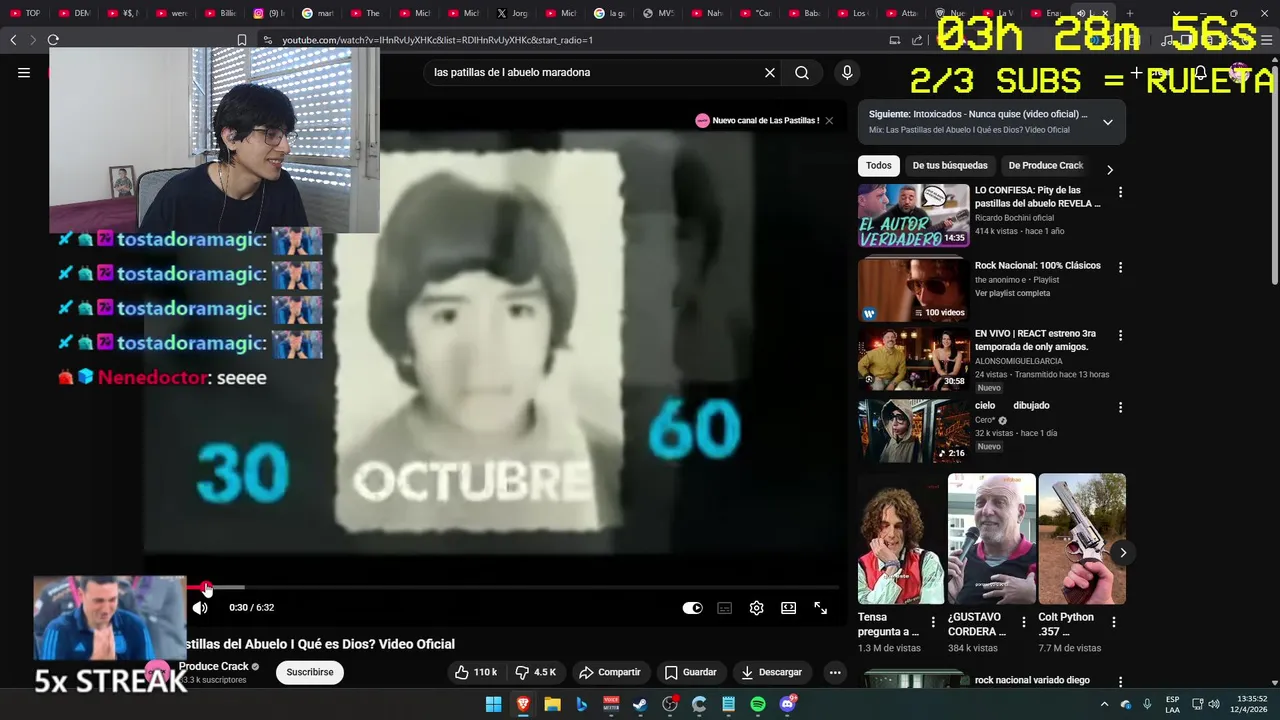Clear the search text with the X icon
The height and width of the screenshot is (720, 1280).
pos(770,72)
